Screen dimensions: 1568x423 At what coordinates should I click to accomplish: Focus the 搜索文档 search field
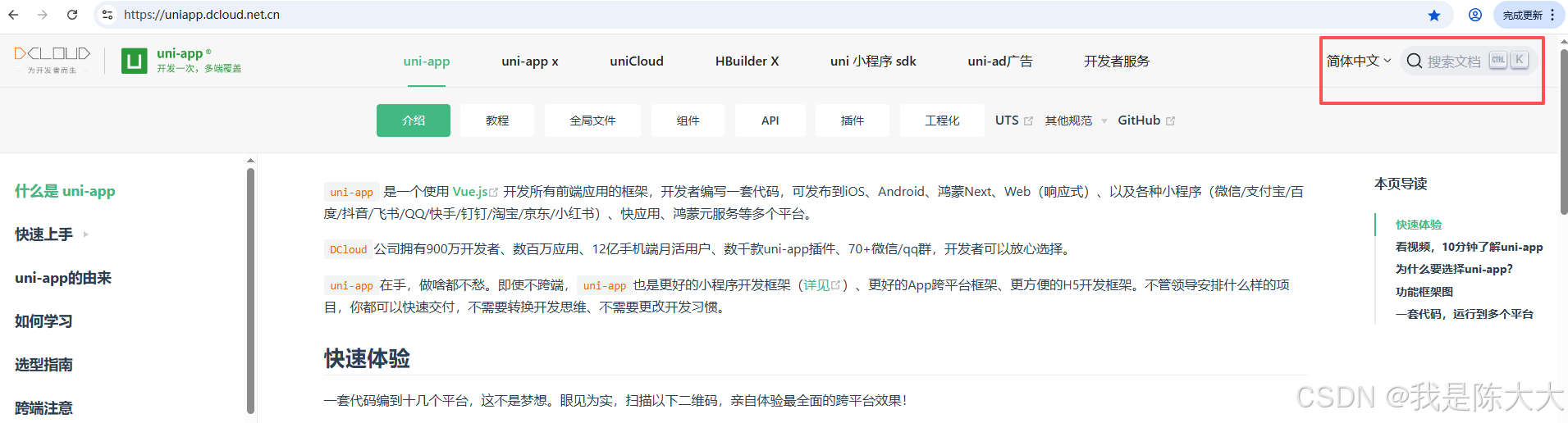point(1468,61)
